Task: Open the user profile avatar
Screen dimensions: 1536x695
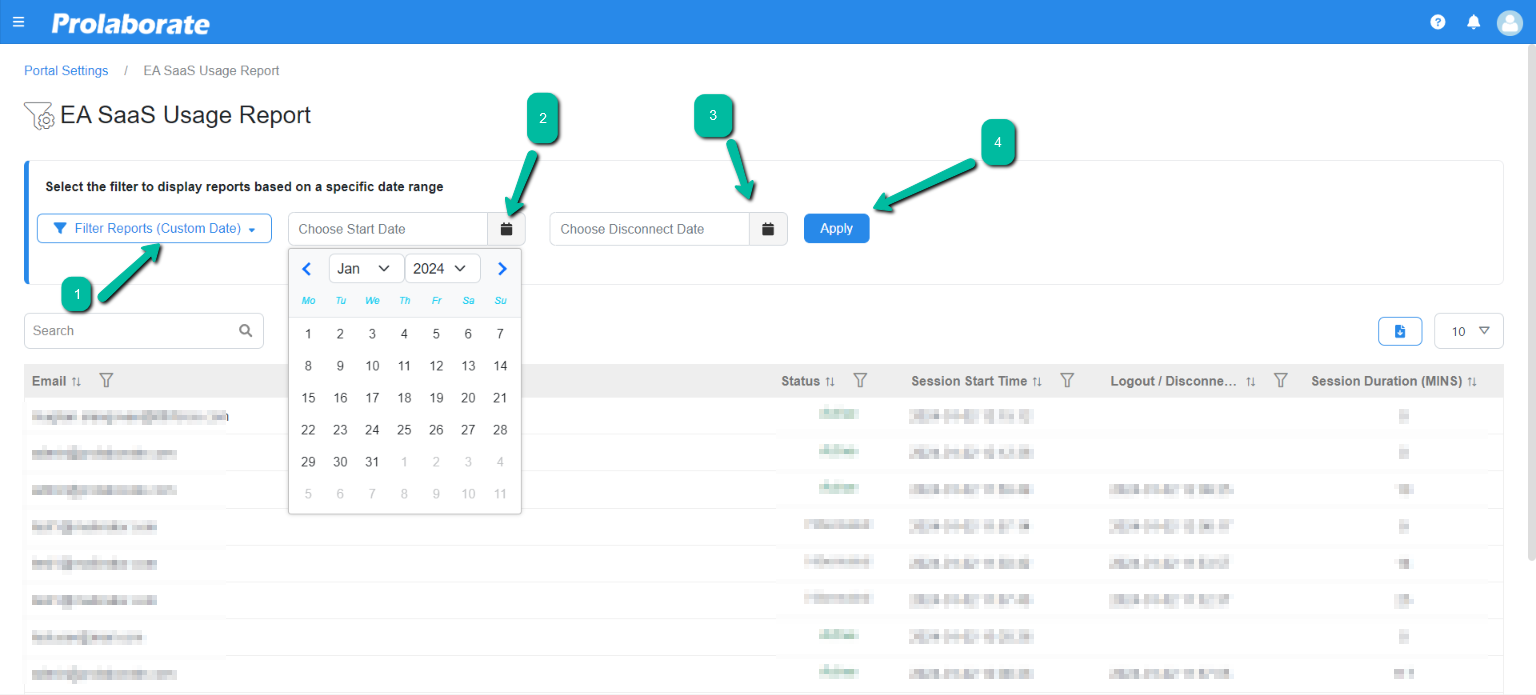Action: [x=1509, y=22]
